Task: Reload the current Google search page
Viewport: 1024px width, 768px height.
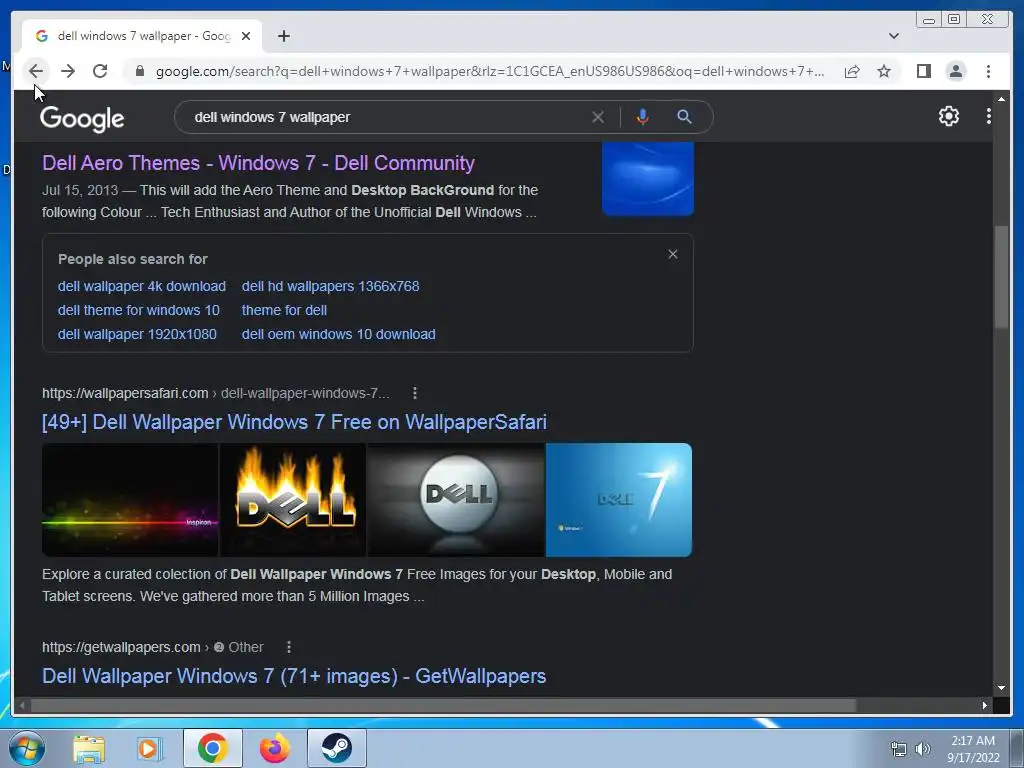Action: coord(100,71)
